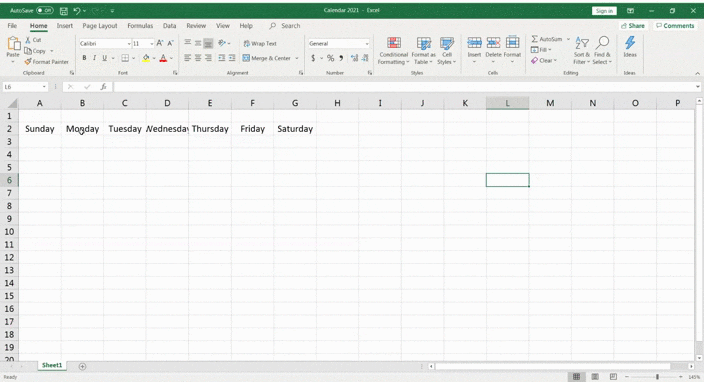
Task: Click the Orientation text angle icon
Action: coord(222,43)
